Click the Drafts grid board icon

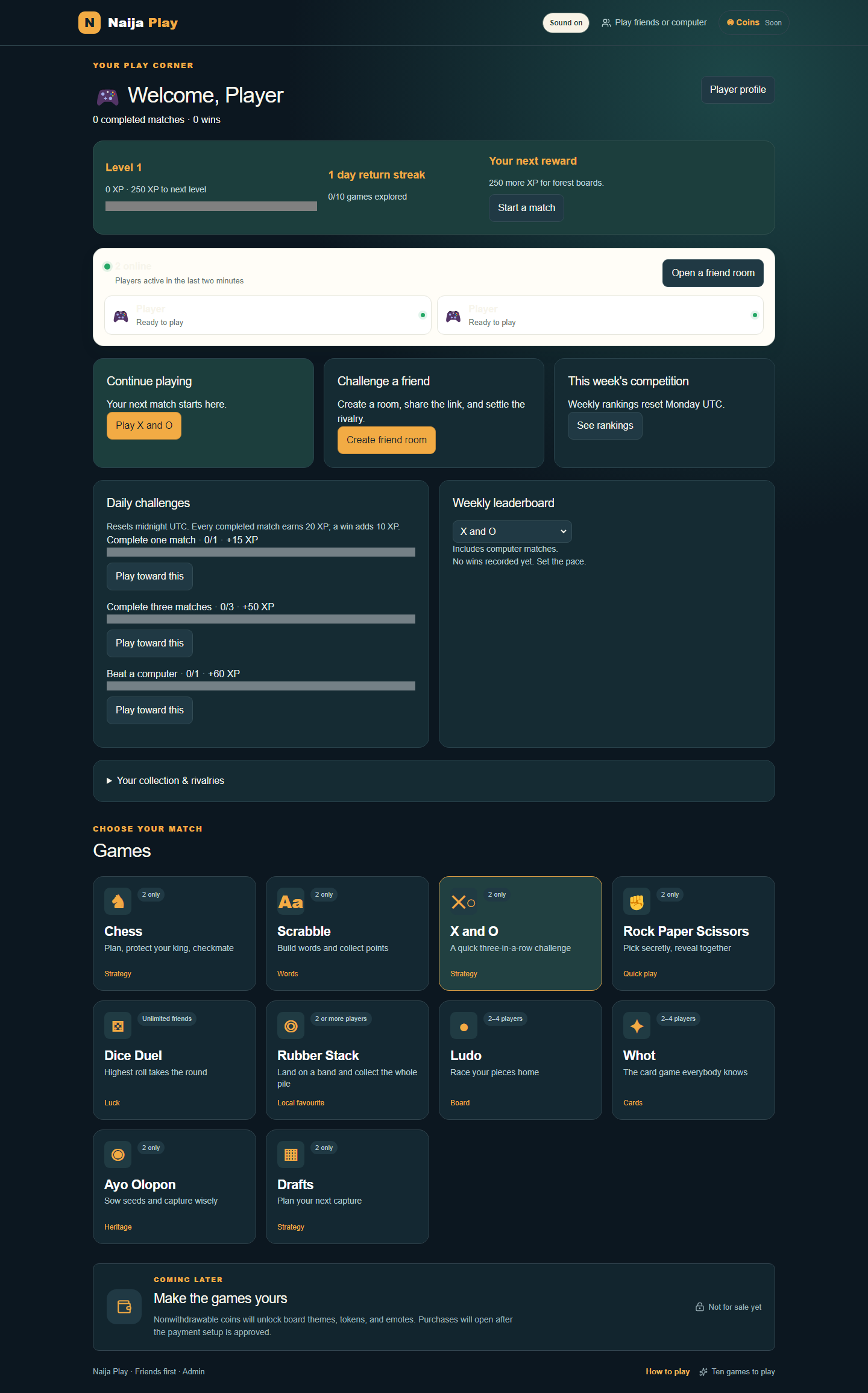291,1155
